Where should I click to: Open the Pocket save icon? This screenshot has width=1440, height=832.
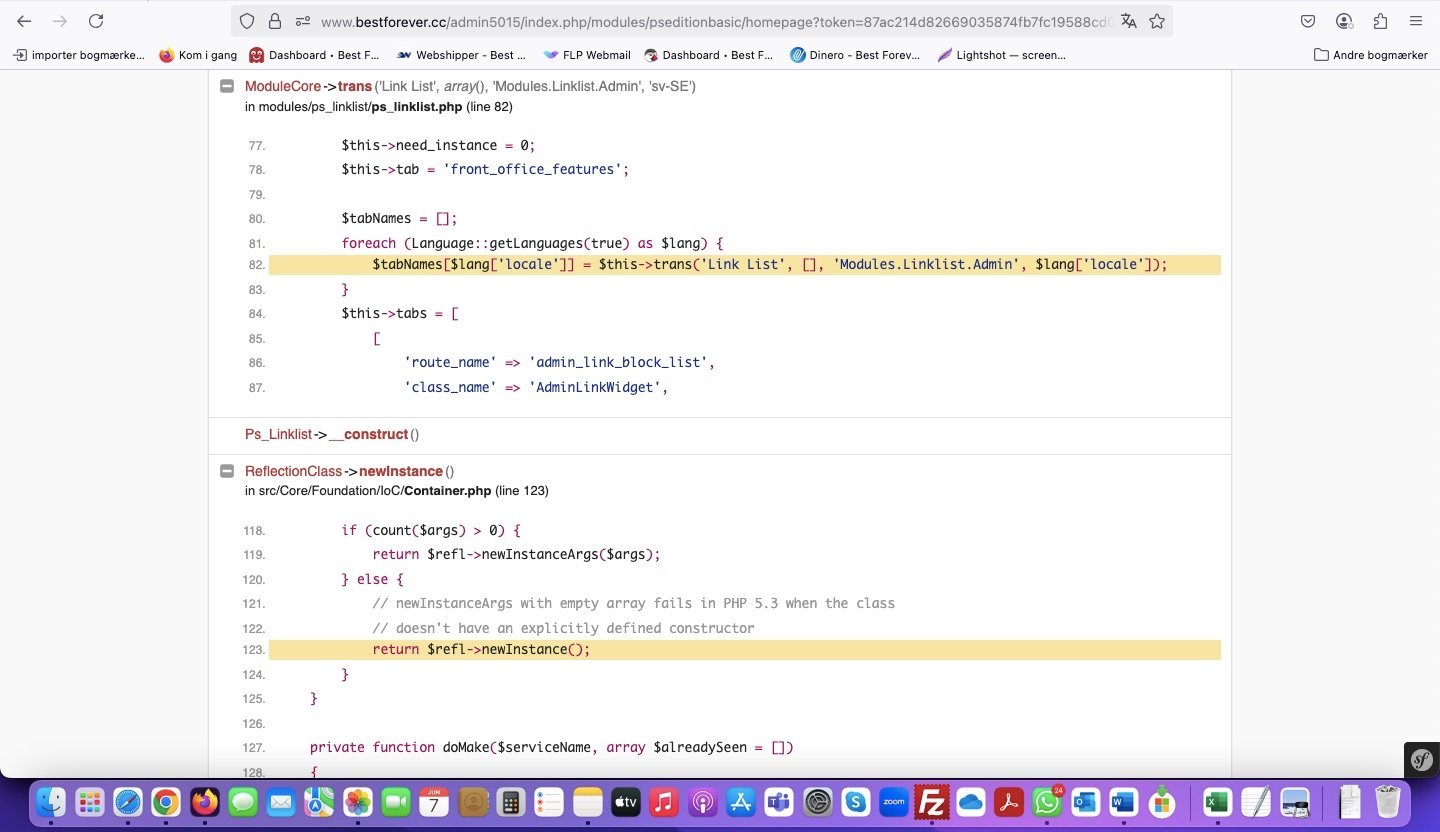[1308, 21]
